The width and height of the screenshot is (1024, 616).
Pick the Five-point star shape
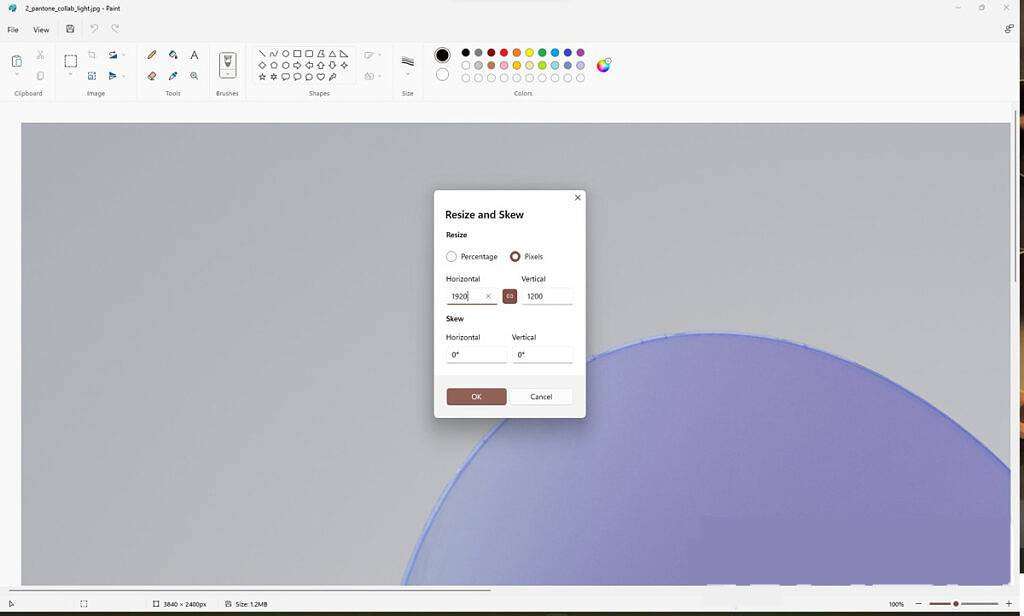(262, 77)
